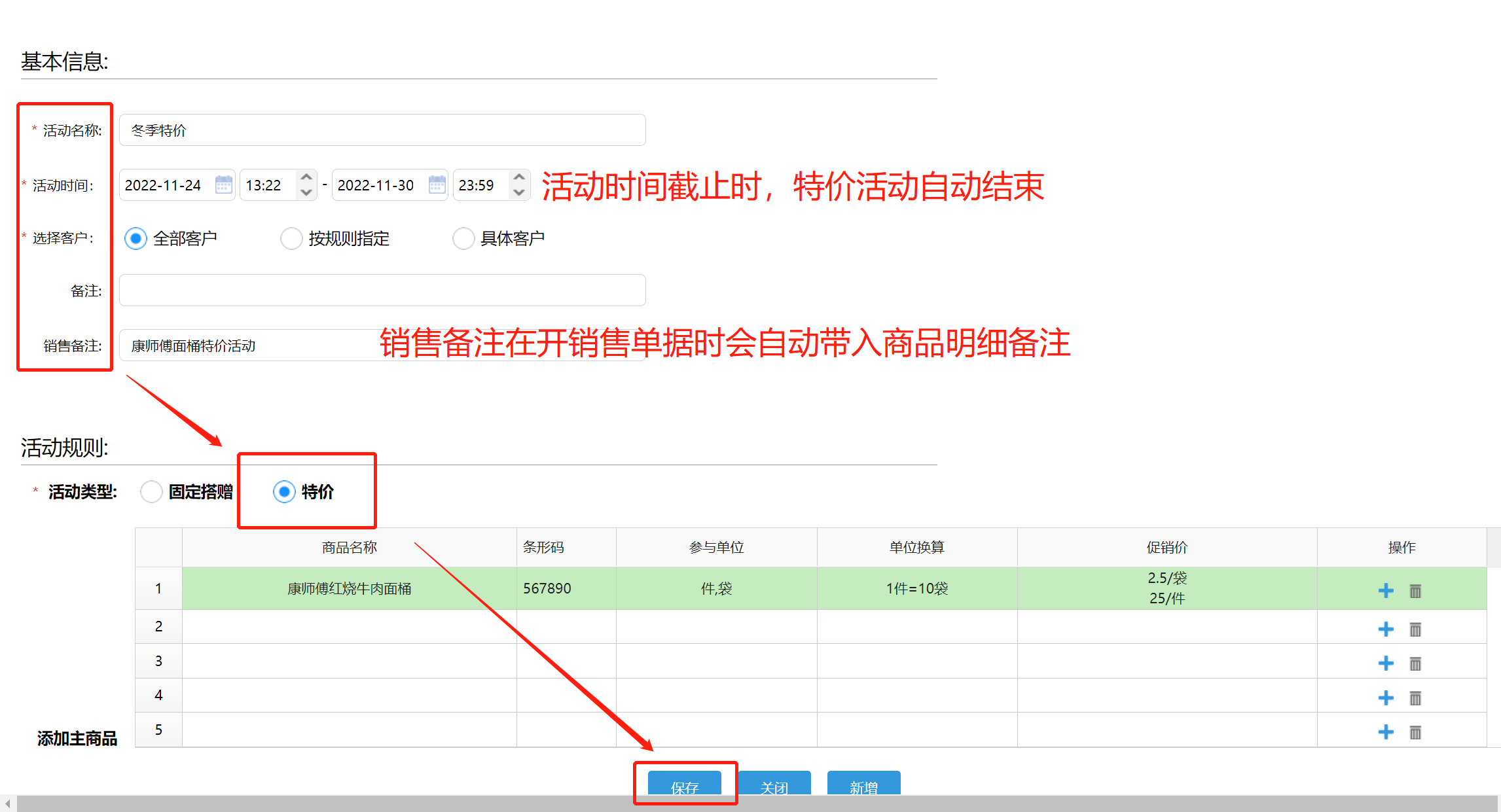Select the 具体客户 radio option
This screenshot has height=812, width=1501.
[463, 238]
